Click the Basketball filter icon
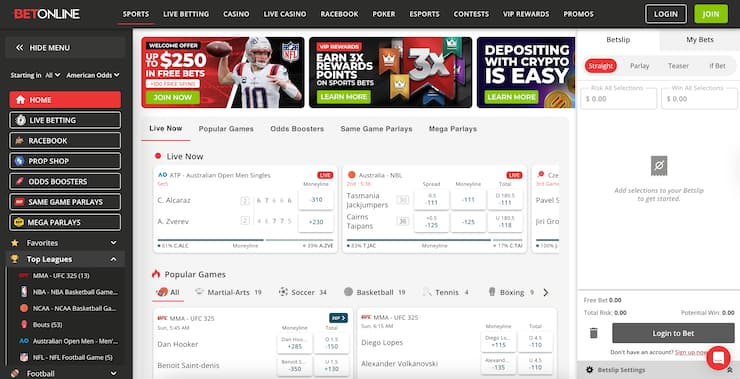This screenshot has height=379, width=740. [x=348, y=292]
